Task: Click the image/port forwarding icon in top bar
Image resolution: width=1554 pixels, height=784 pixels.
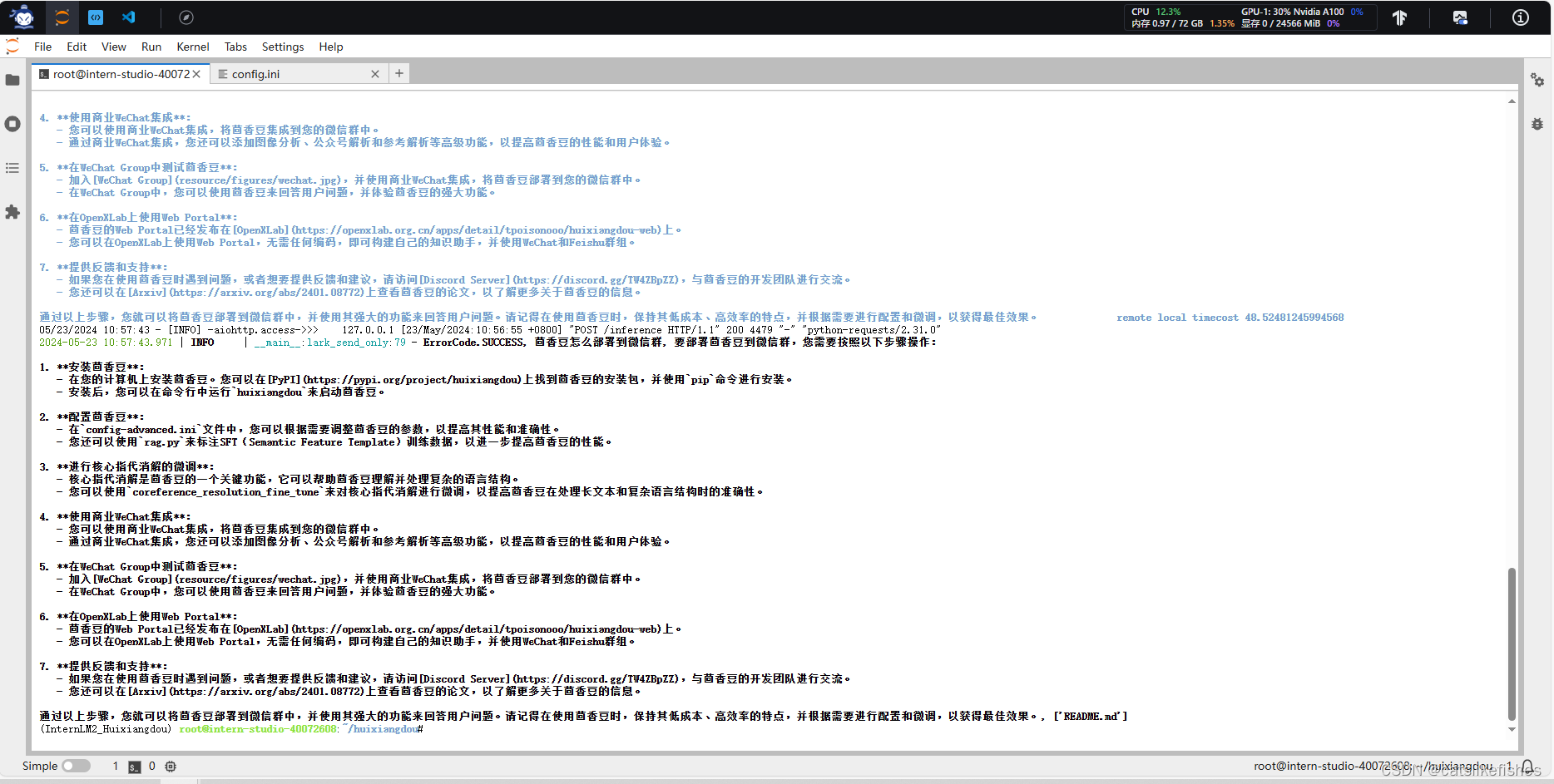Action: [1460, 17]
